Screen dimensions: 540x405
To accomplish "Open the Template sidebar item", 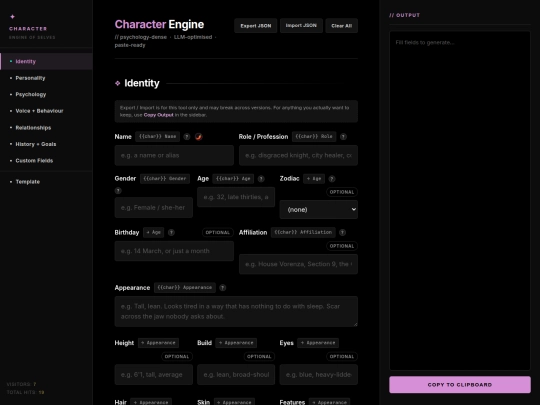I will (46, 182).
